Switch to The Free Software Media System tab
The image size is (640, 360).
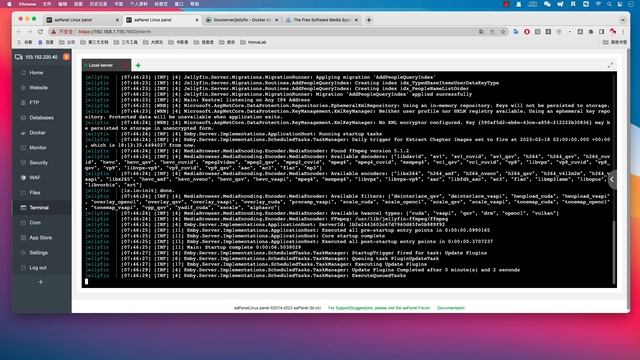[321, 20]
